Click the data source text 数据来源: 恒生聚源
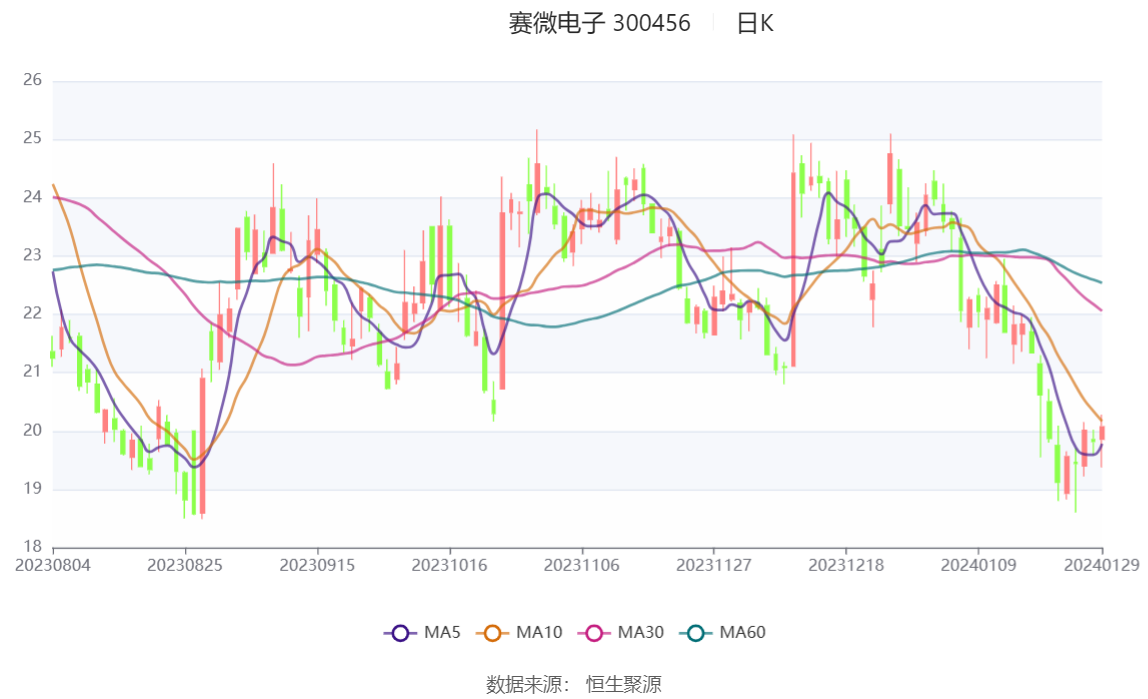 pos(574,685)
